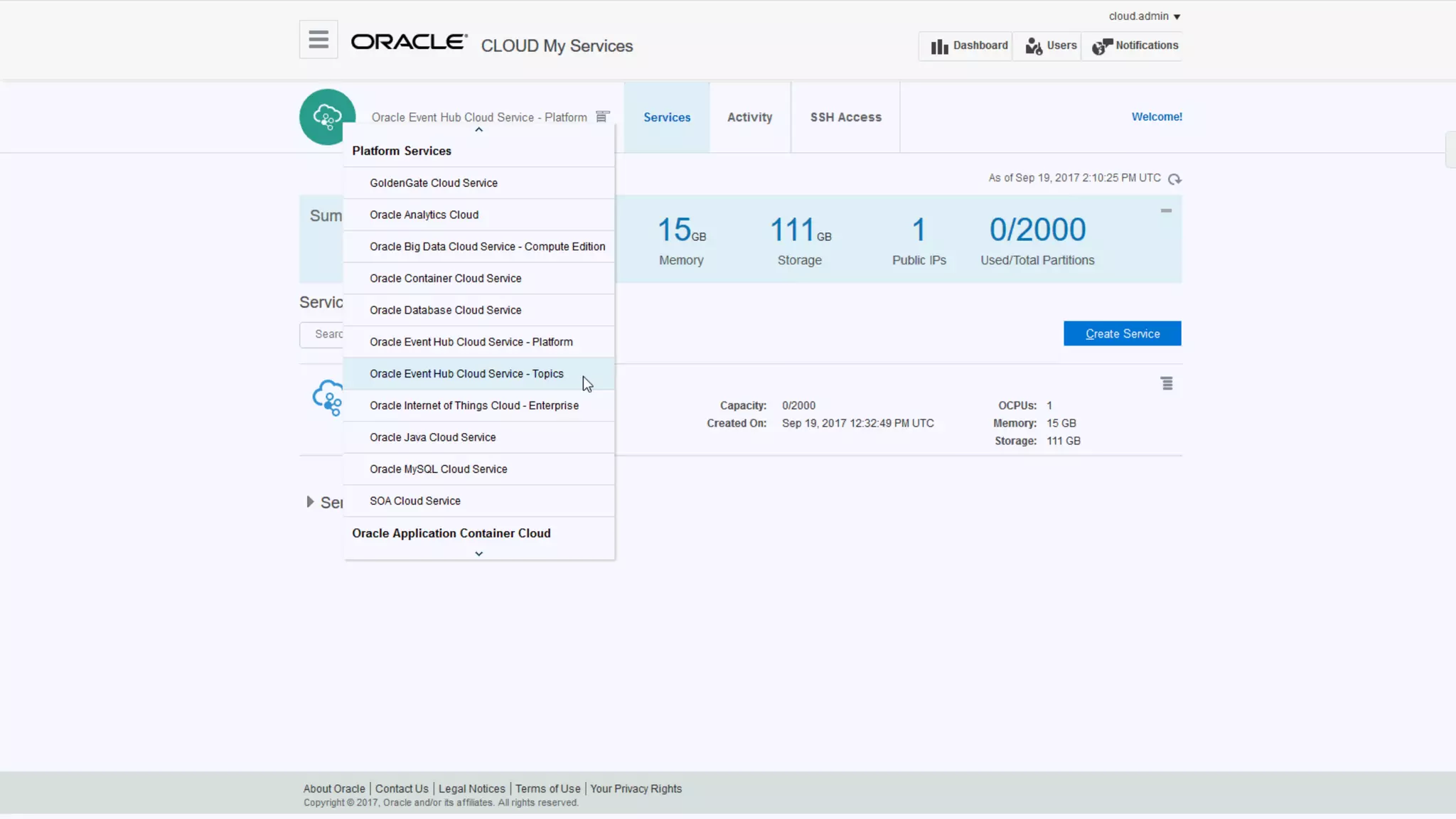Expand the collapsed section triangle below services
The height and width of the screenshot is (819, 1456).
click(x=310, y=502)
